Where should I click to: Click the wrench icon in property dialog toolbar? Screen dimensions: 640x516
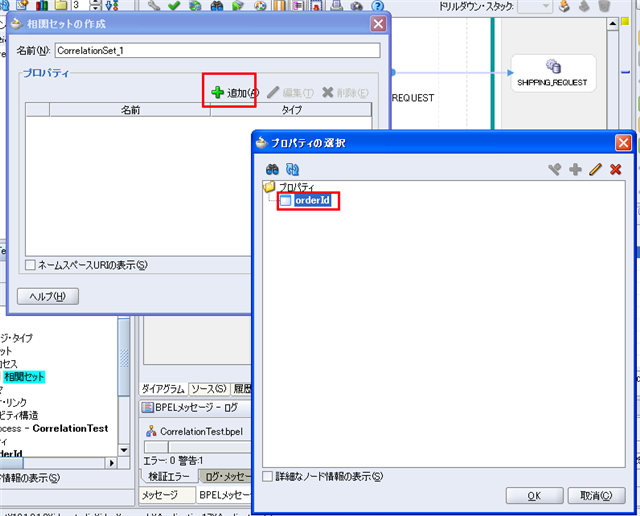tap(555, 170)
